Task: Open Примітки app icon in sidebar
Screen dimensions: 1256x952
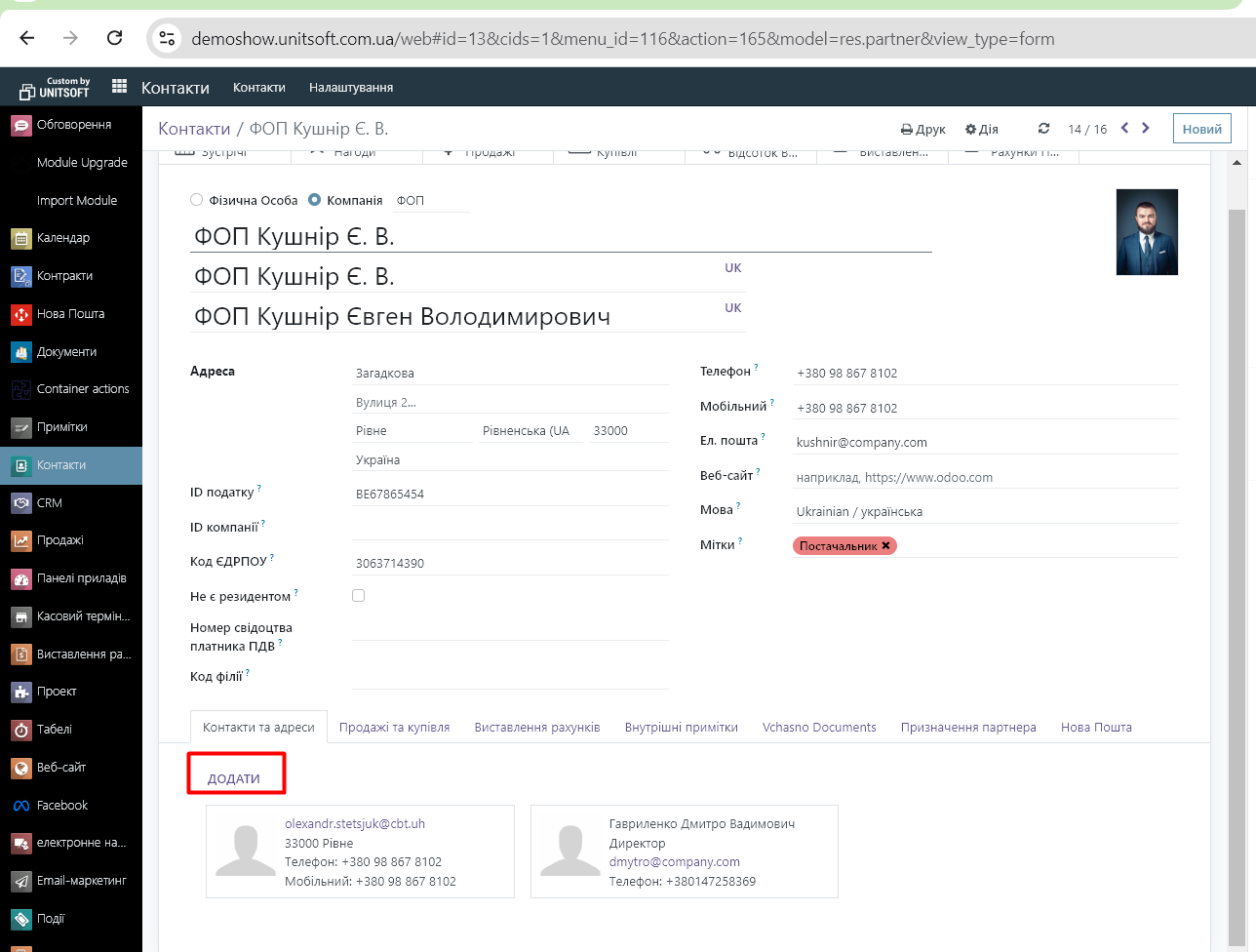Action: click(x=21, y=427)
